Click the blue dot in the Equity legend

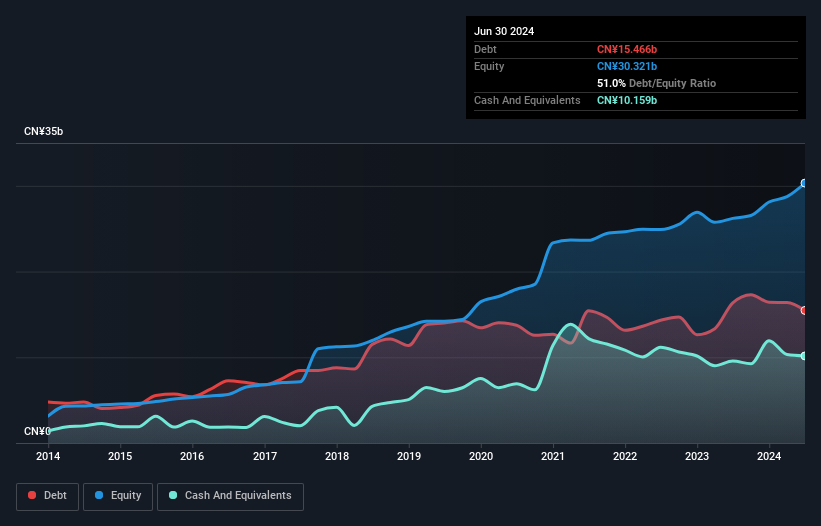(101, 496)
